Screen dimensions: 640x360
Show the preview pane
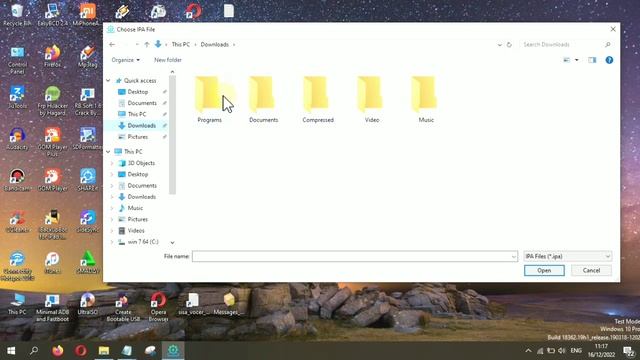(592, 60)
